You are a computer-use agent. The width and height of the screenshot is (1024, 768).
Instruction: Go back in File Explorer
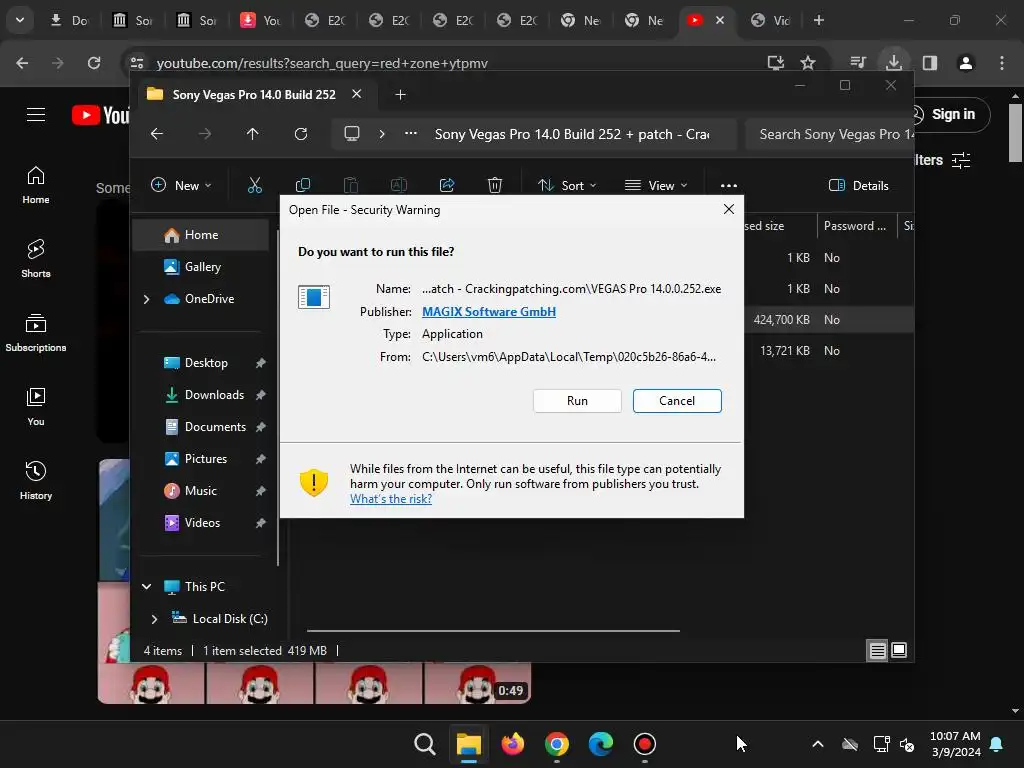(157, 134)
